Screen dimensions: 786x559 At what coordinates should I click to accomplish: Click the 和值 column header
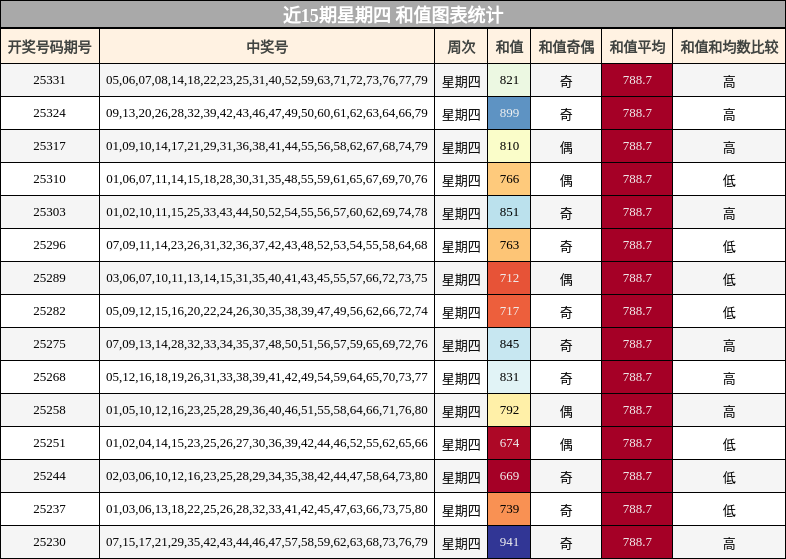(x=509, y=47)
